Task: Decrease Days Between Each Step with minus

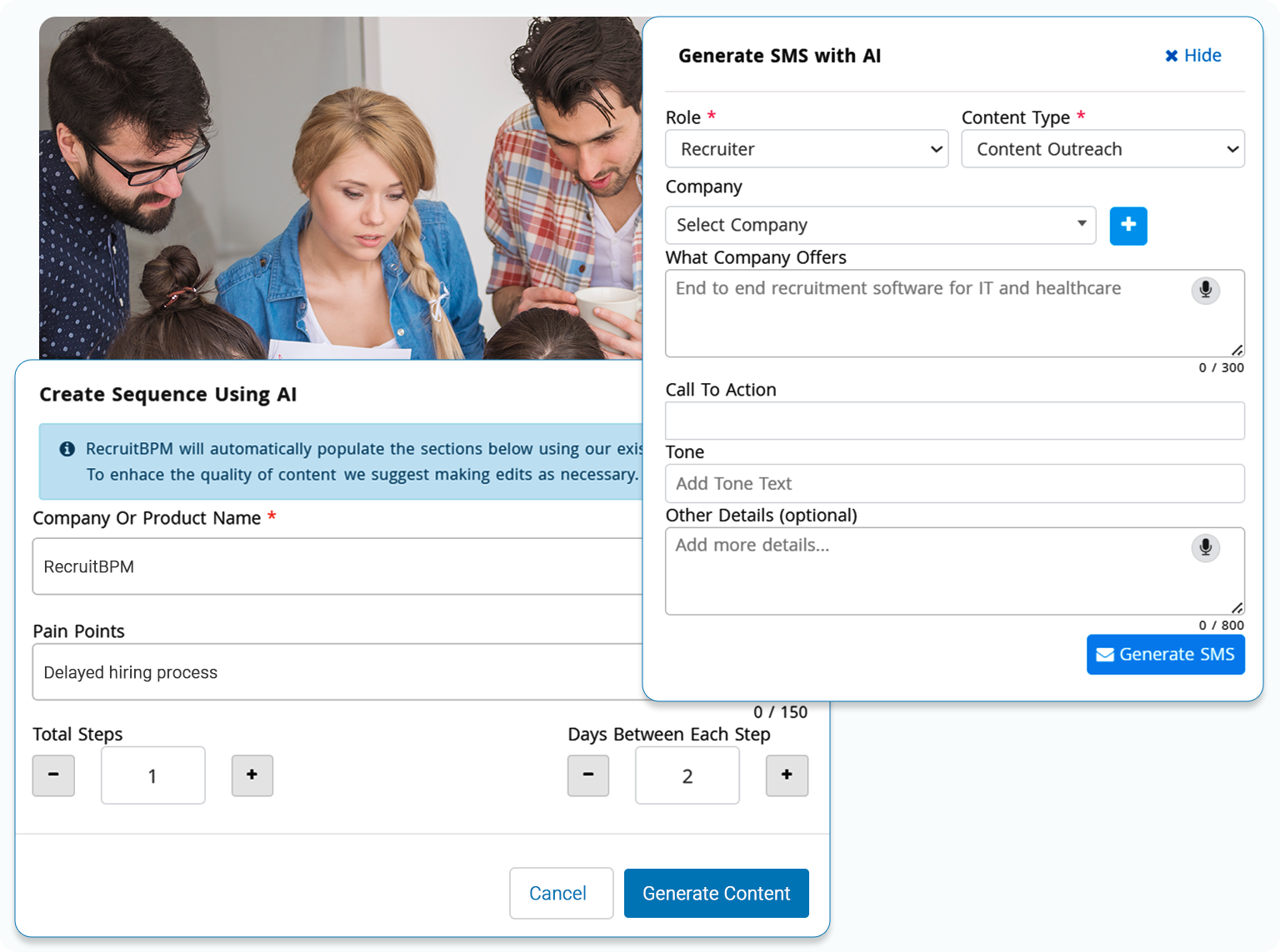Action: click(588, 775)
